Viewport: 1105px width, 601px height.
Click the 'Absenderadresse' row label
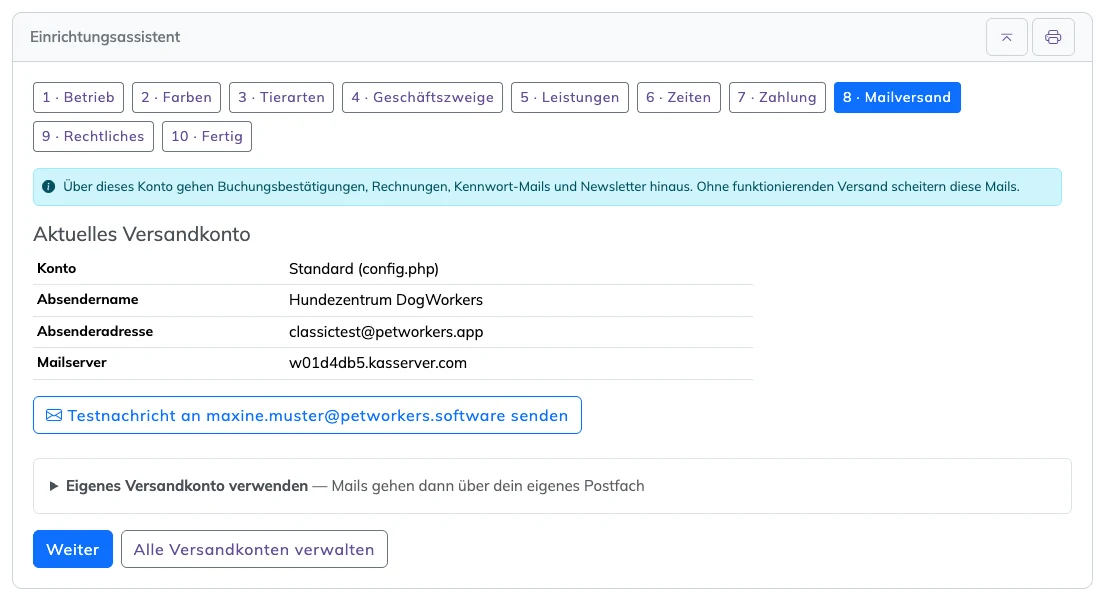pyautogui.click(x=95, y=331)
